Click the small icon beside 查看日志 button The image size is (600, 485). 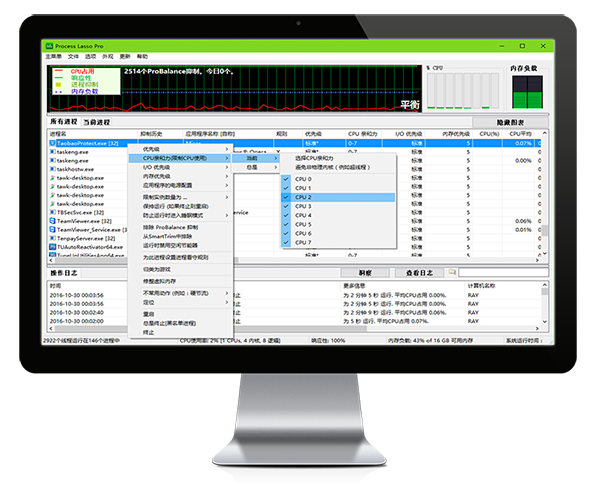coord(452,272)
